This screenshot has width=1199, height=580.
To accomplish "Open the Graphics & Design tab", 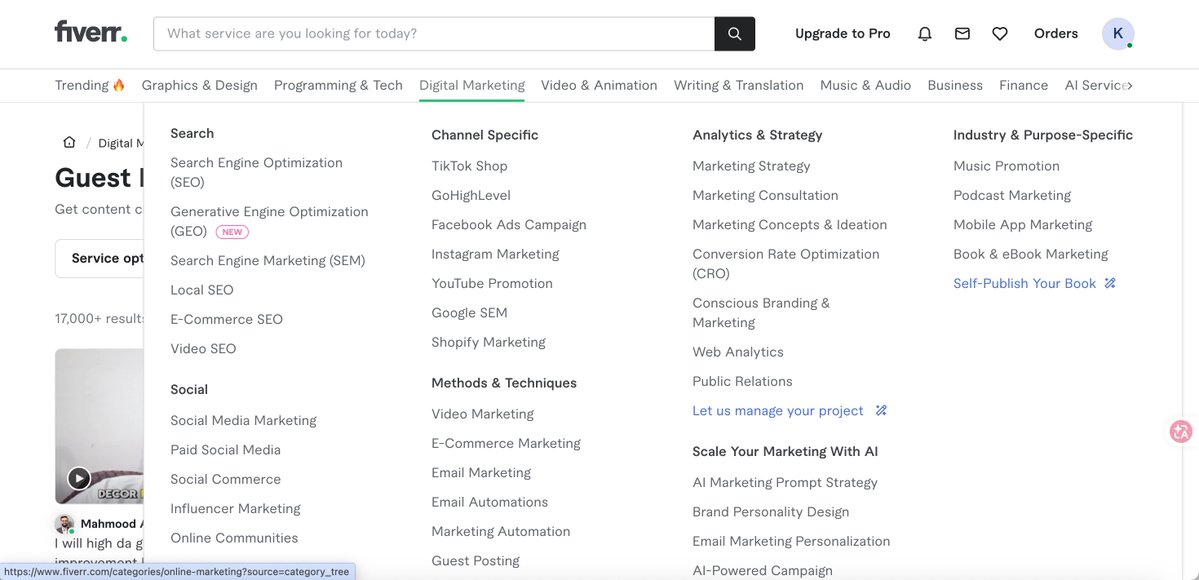I will (200, 85).
